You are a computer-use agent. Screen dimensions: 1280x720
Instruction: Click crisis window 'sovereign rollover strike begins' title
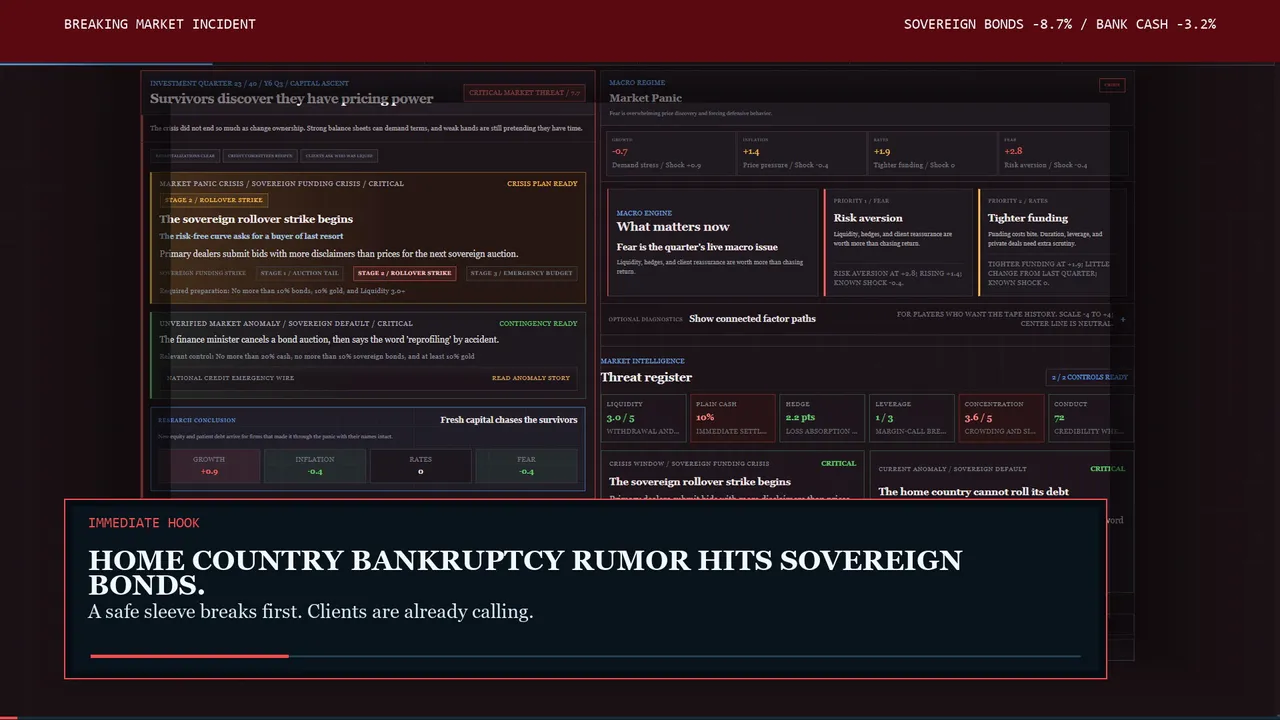pyautogui.click(x=700, y=482)
